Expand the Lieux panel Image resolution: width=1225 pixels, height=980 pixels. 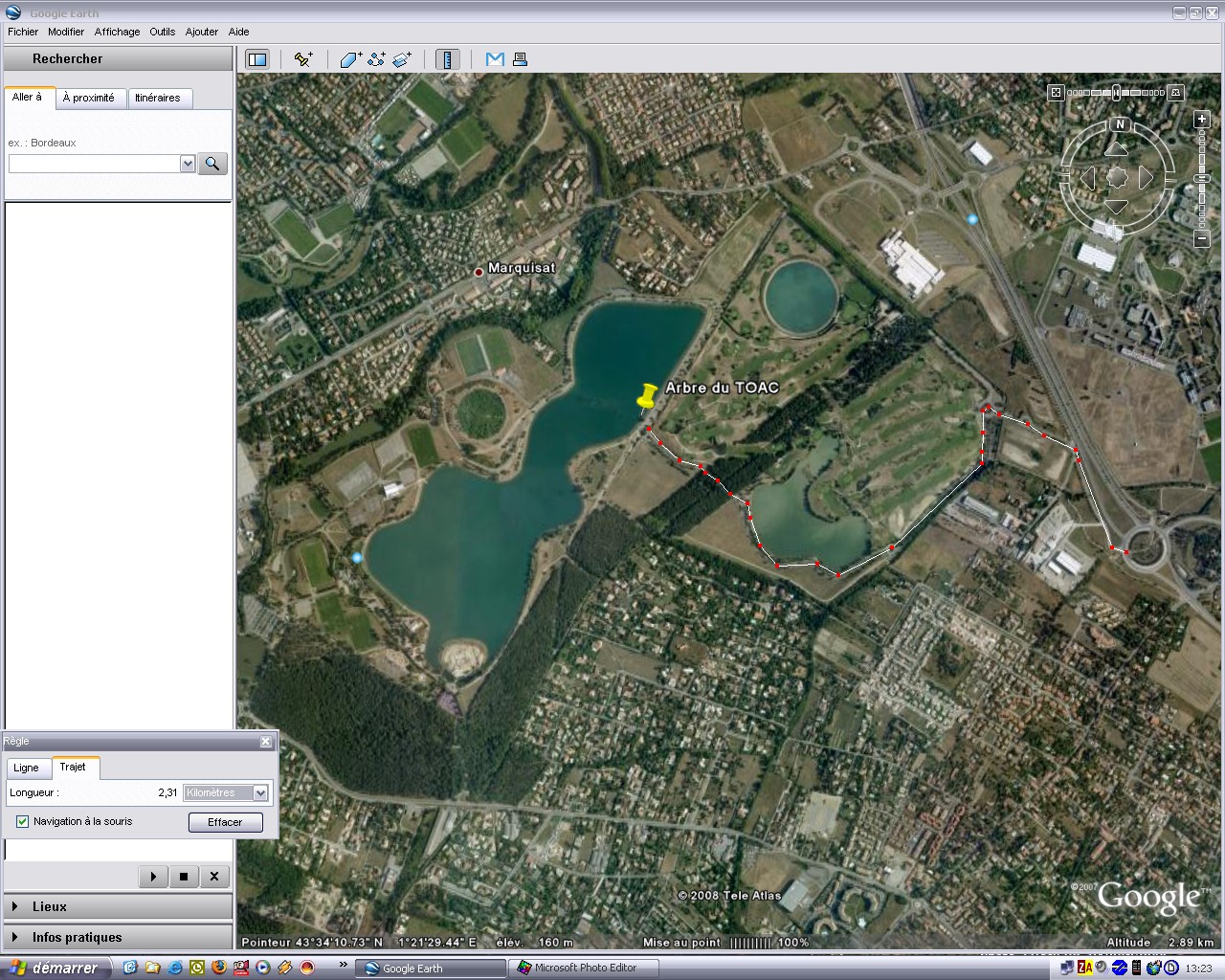point(119,906)
